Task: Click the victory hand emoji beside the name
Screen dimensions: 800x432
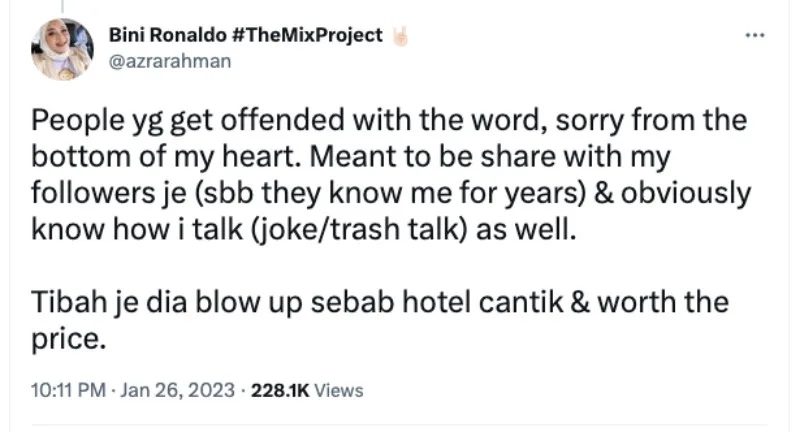Action: pos(401,36)
